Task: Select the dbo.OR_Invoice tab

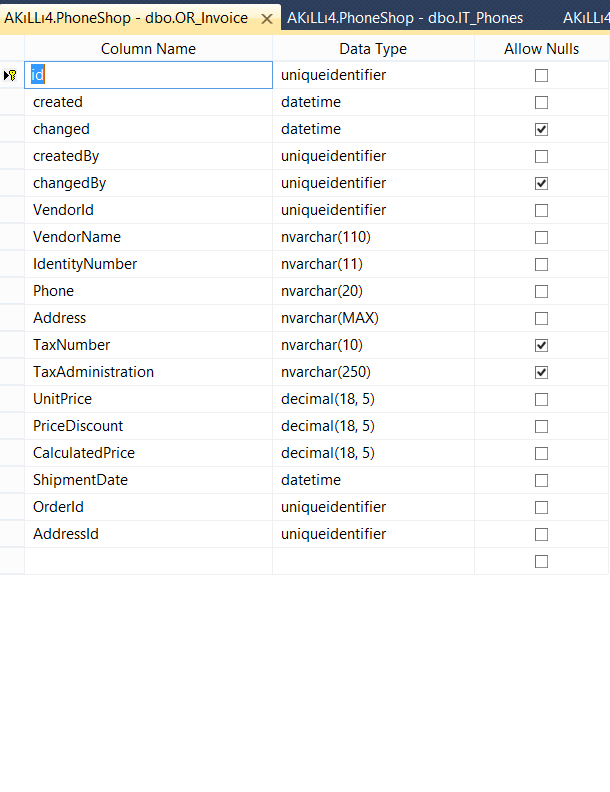Action: (x=126, y=18)
